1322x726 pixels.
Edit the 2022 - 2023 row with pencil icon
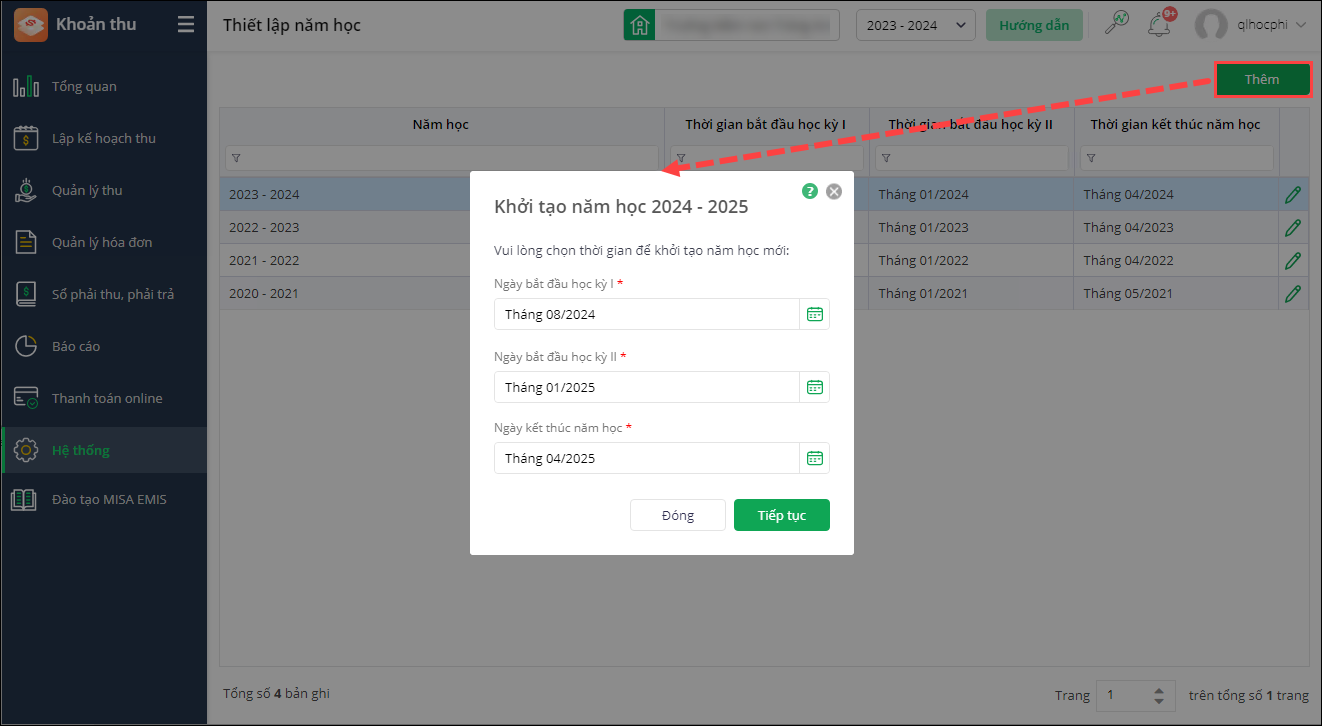(x=1293, y=228)
